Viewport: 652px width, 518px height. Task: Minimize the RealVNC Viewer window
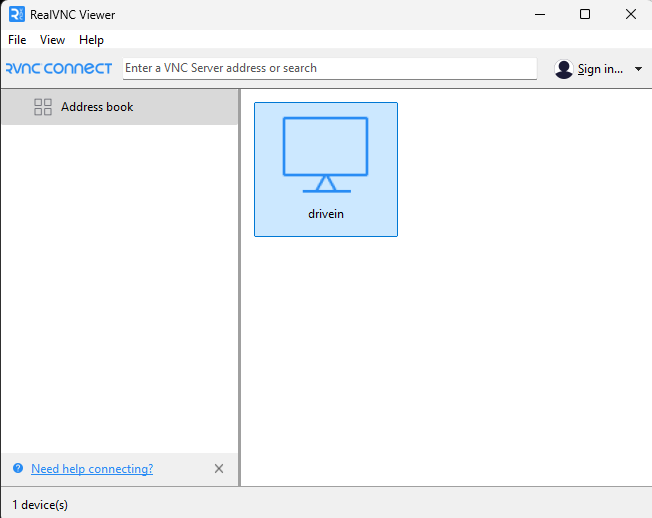coord(539,14)
